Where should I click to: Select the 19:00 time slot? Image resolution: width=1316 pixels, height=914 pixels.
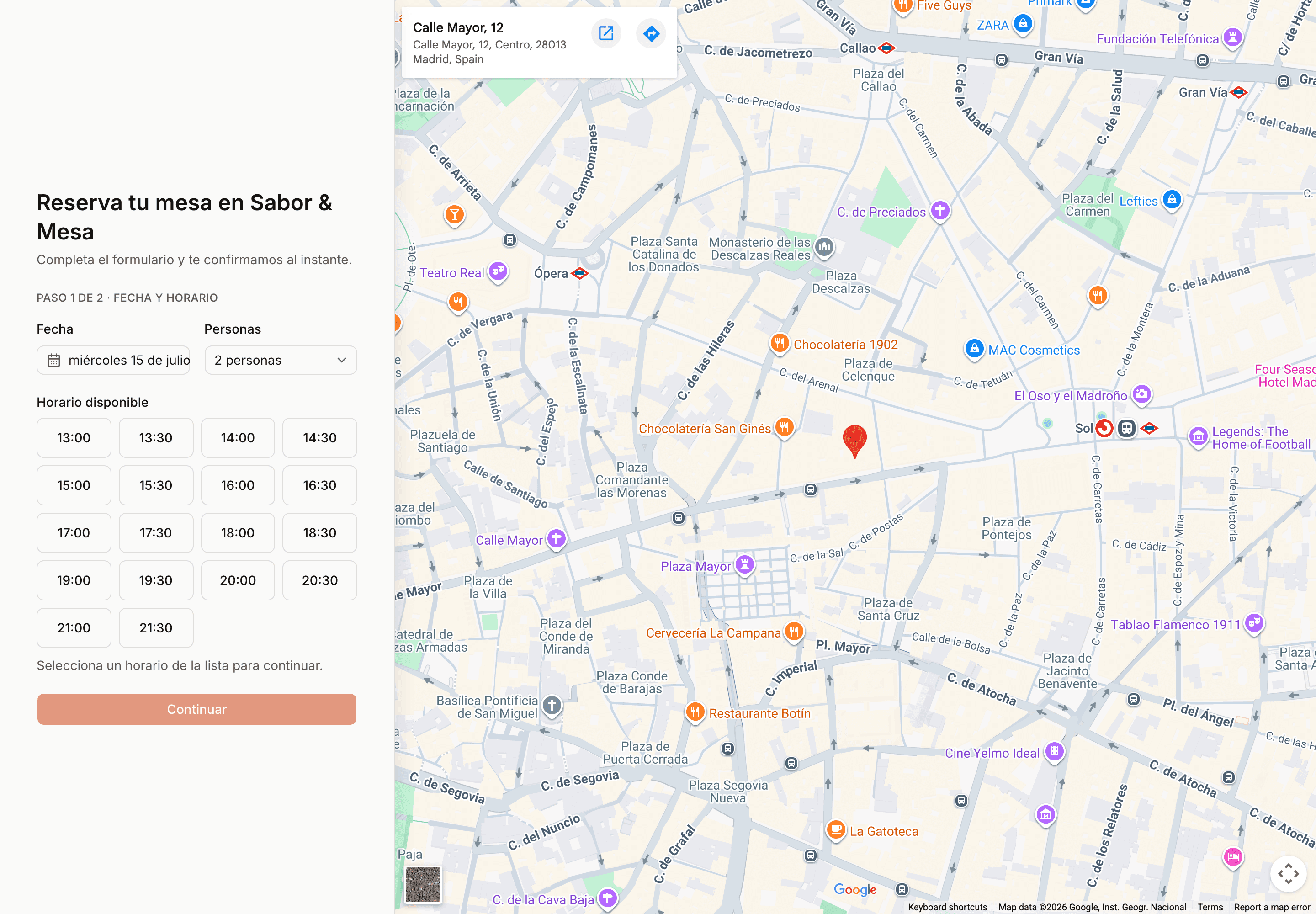click(x=74, y=580)
